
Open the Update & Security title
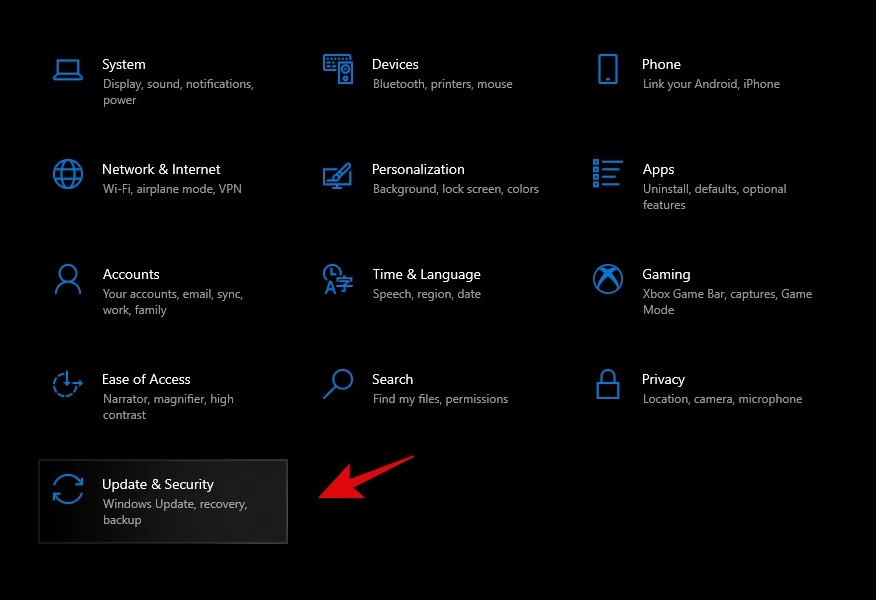158,484
